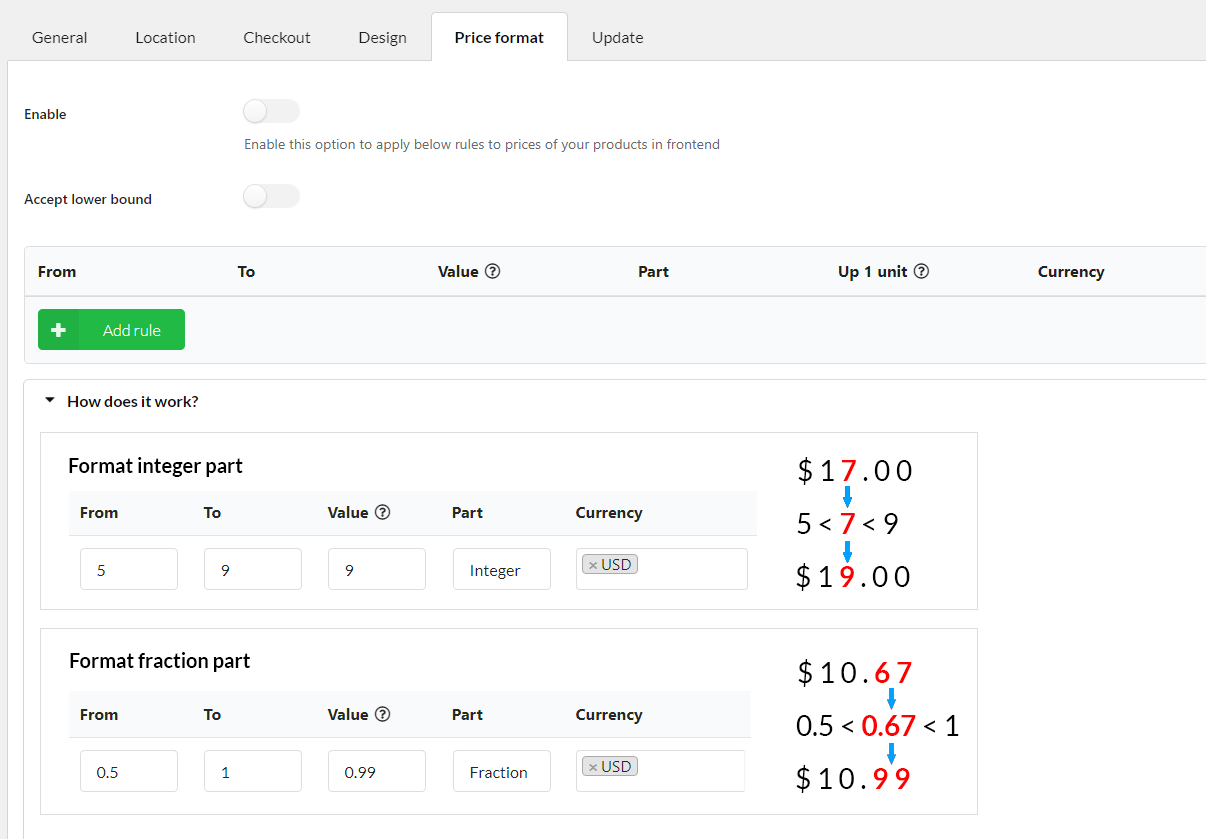Viewport: 1206px width, 839px height.
Task: Click the From field containing 0.5
Action: [x=129, y=772]
